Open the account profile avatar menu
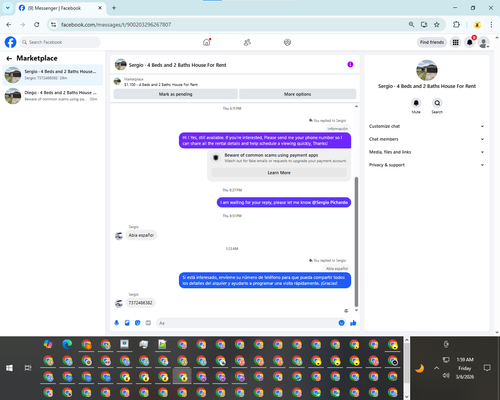 click(484, 42)
